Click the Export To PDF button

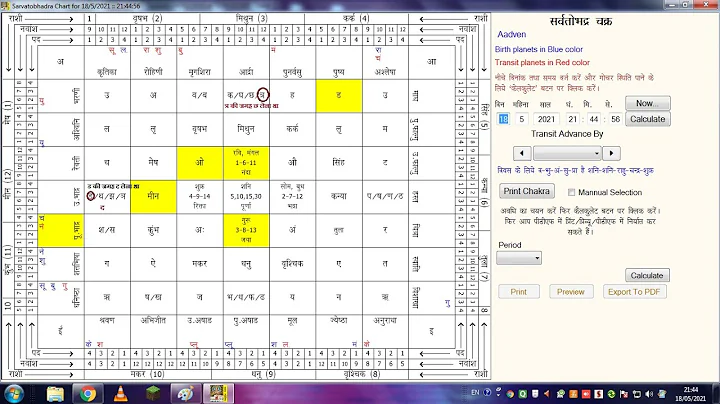point(634,292)
